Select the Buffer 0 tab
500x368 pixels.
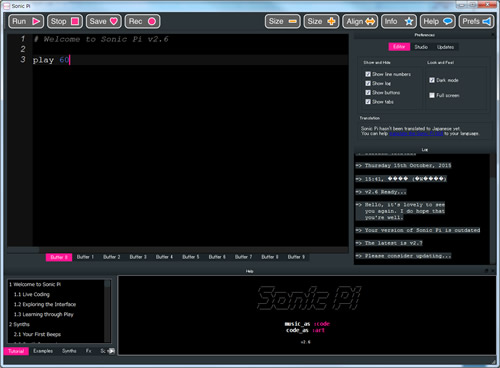tap(59, 257)
